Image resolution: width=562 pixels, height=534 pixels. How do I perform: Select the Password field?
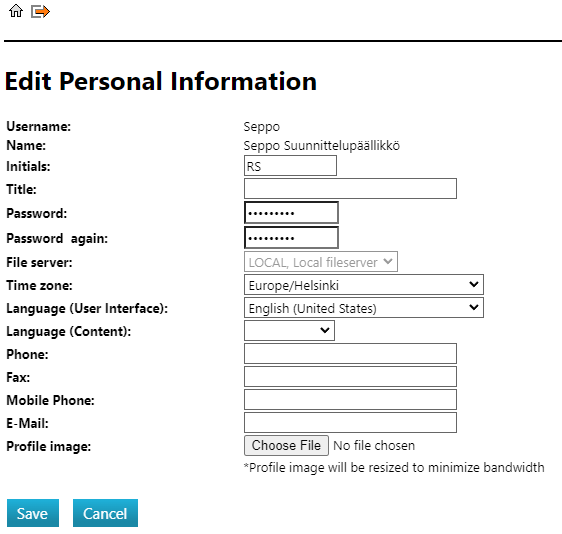(291, 213)
